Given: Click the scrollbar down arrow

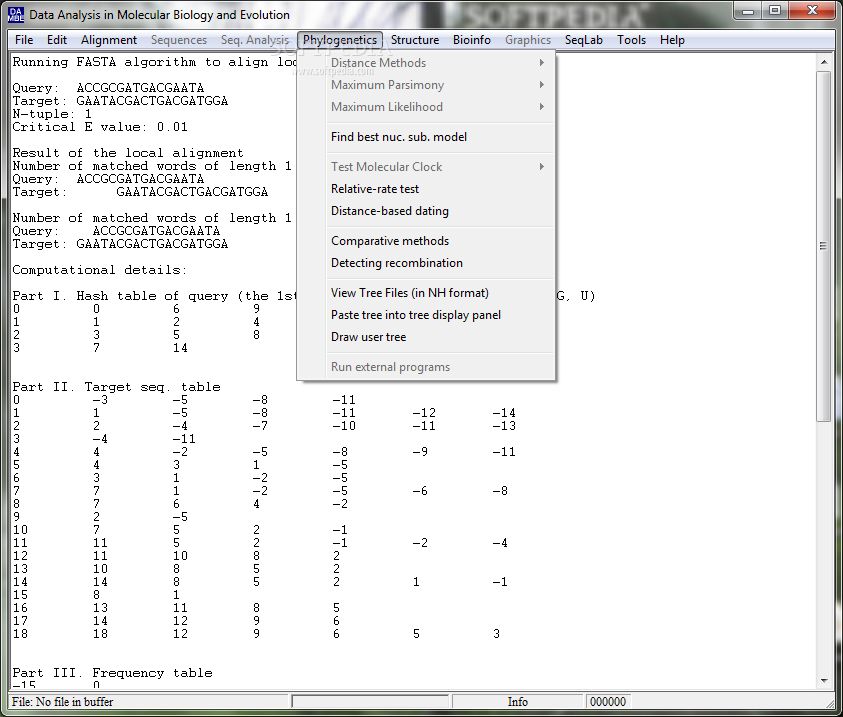Looking at the screenshot, I should [824, 680].
